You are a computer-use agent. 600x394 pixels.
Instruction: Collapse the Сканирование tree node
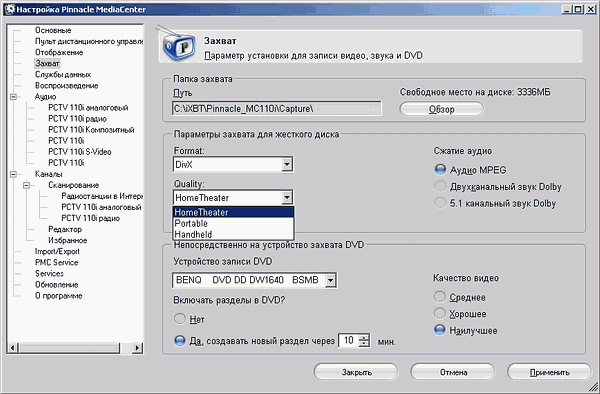(26, 185)
